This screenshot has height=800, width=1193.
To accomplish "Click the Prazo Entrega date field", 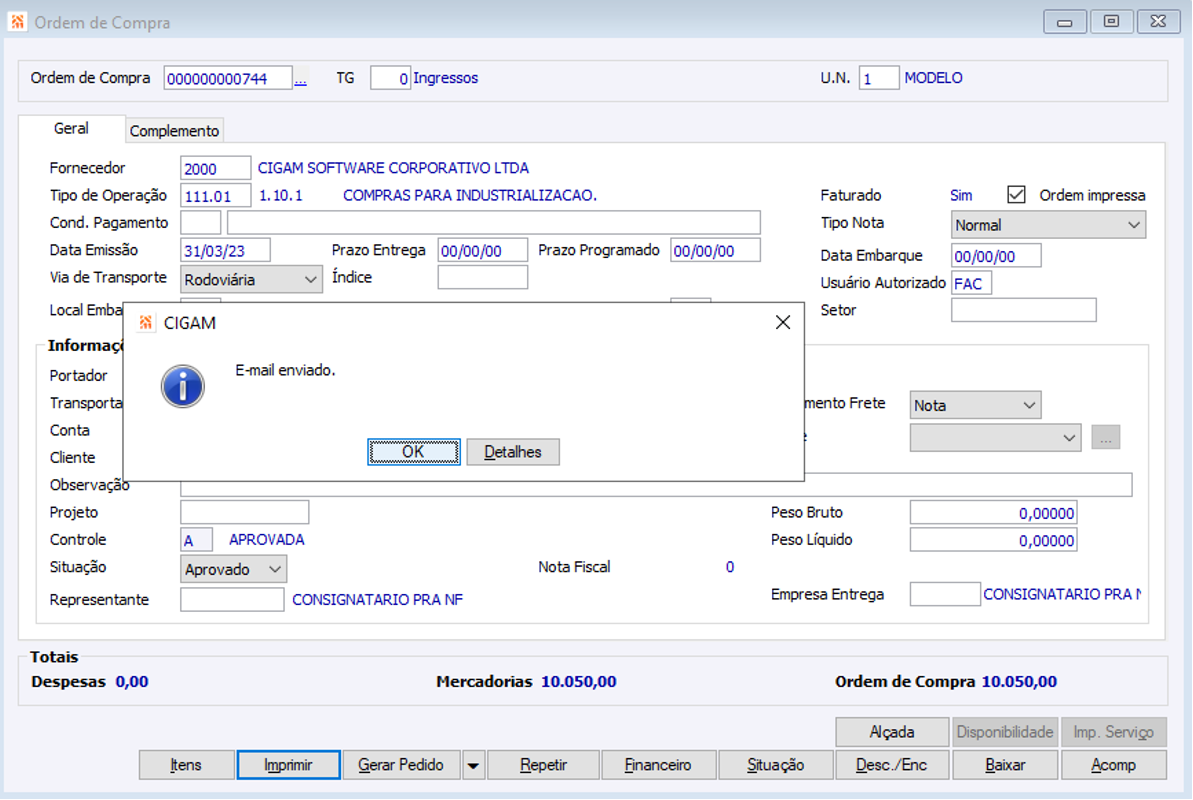I will [482, 250].
